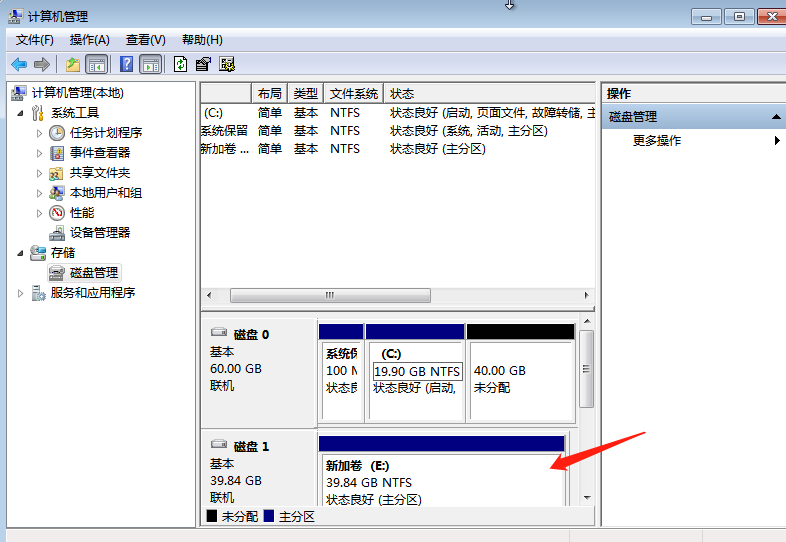Toggle the Show/Hide Action Pane icon
The height and width of the screenshot is (542, 786).
[150, 64]
